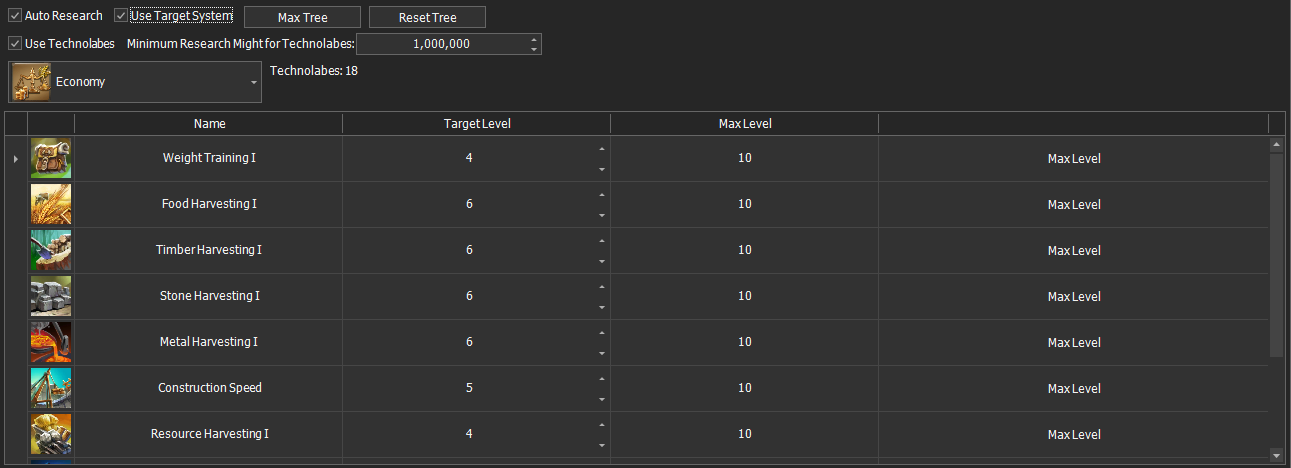This screenshot has height=468, width=1291.
Task: Click the Minimum Research Might input field
Action: [x=441, y=44]
